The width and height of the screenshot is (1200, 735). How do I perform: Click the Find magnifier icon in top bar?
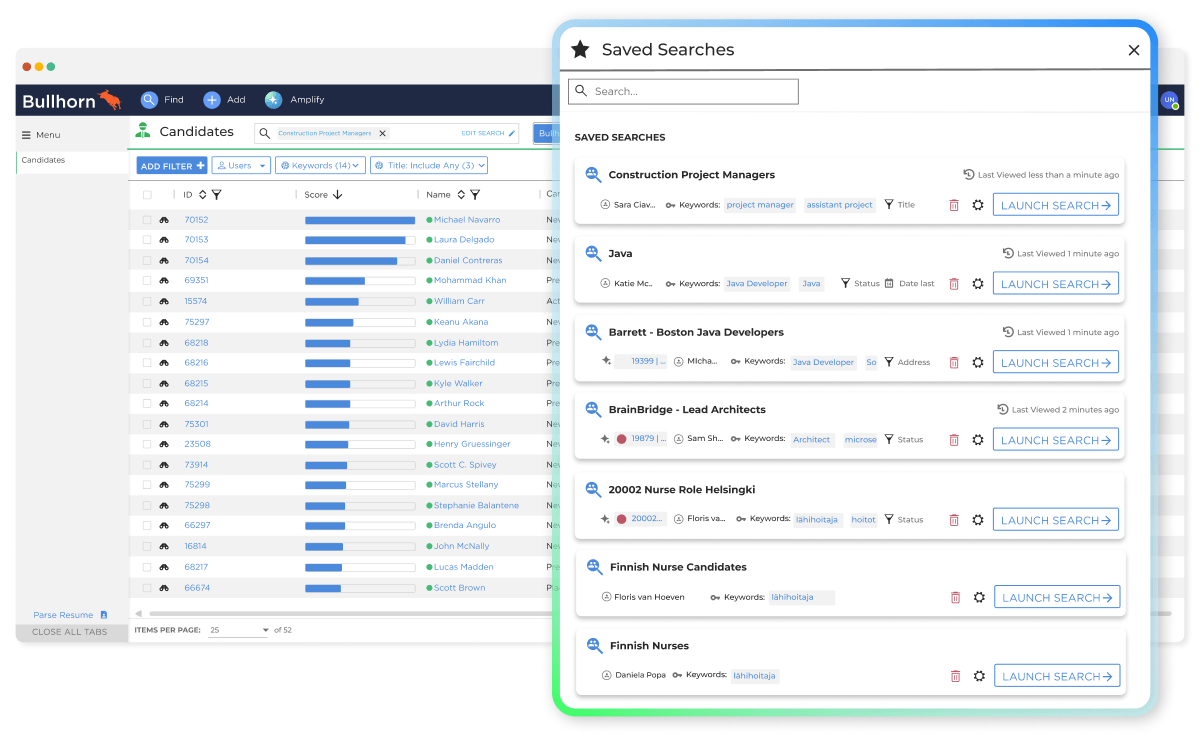click(149, 100)
